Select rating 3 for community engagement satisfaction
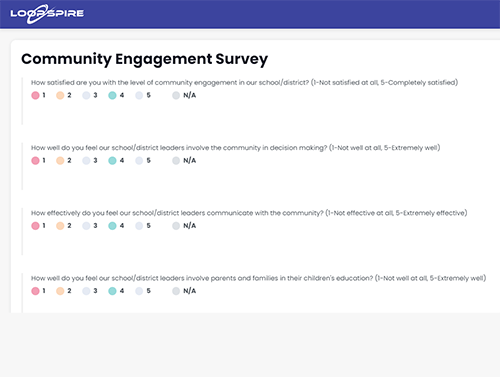This screenshot has width=500, height=377. coord(86,95)
